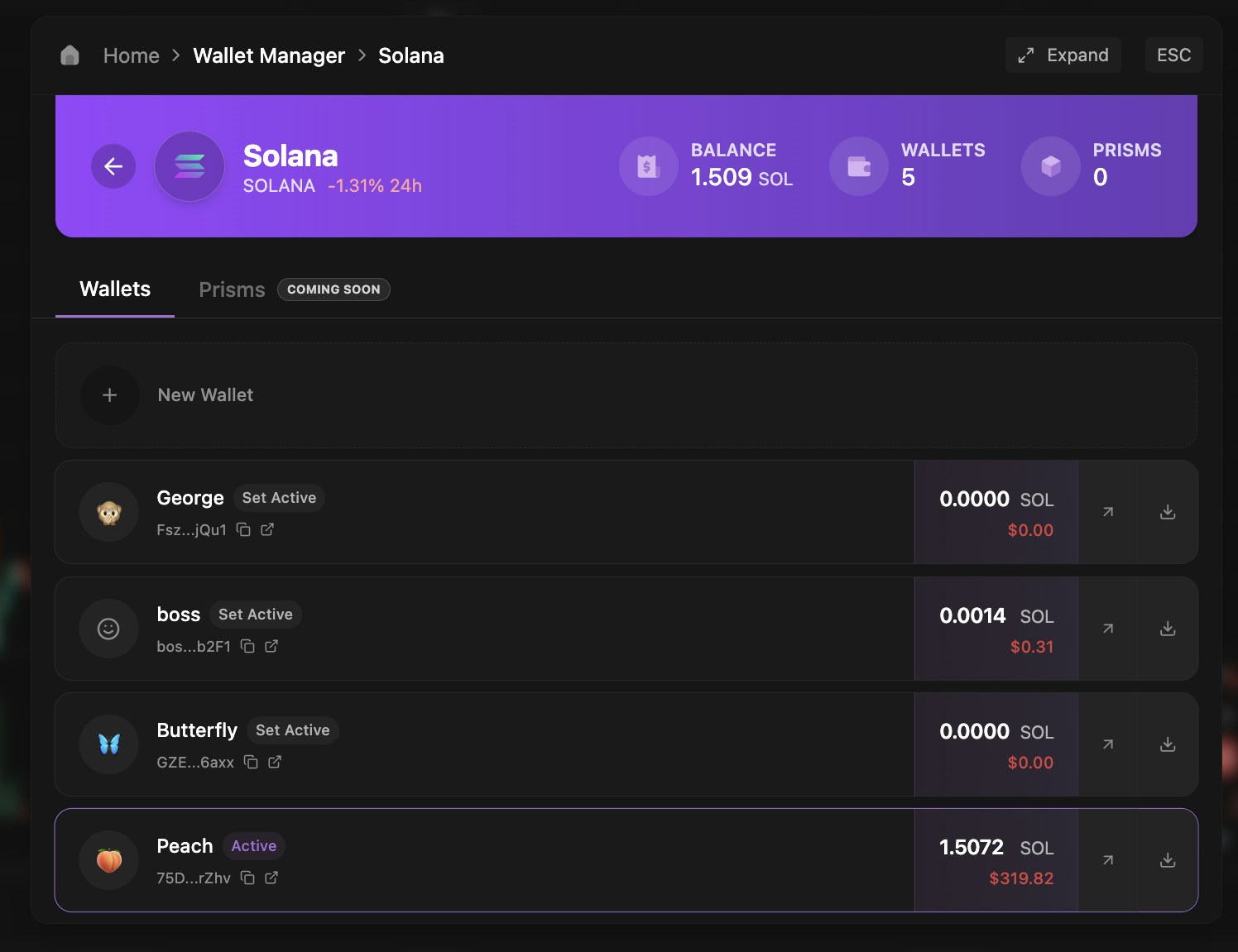This screenshot has width=1238, height=952.
Task: Set boss wallet as active
Action: click(256, 615)
